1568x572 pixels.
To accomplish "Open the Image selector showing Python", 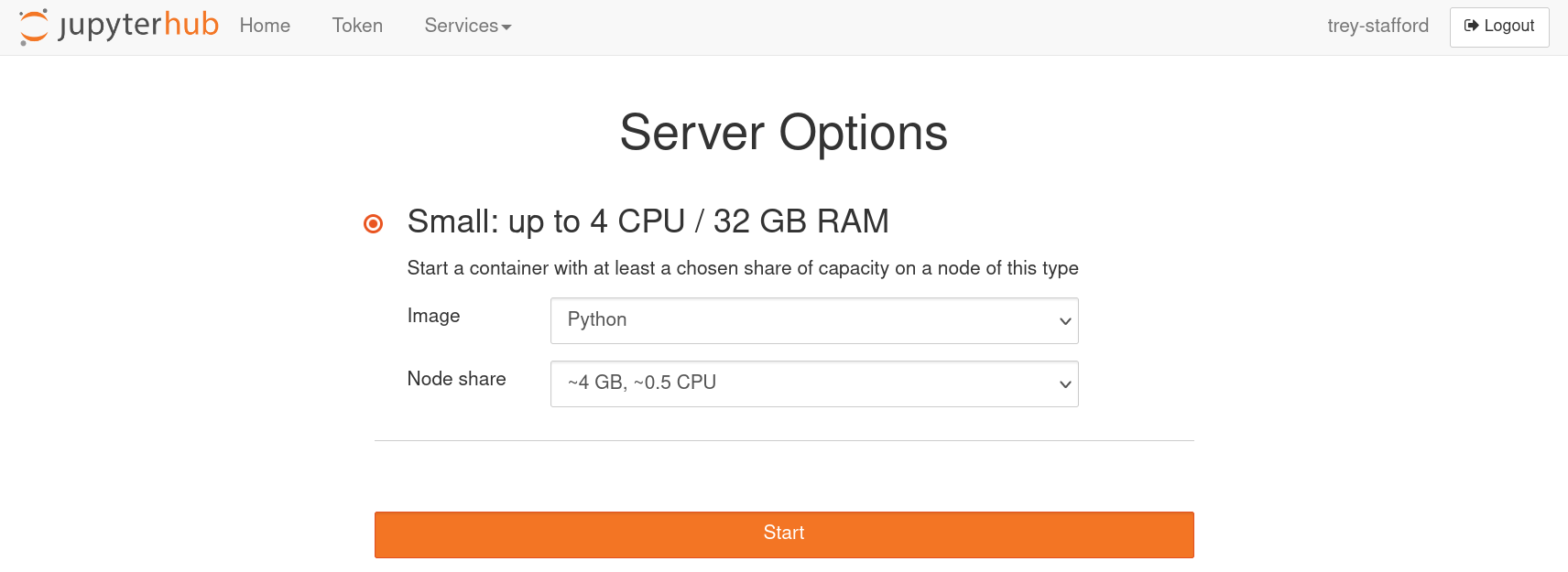I will [x=814, y=321].
